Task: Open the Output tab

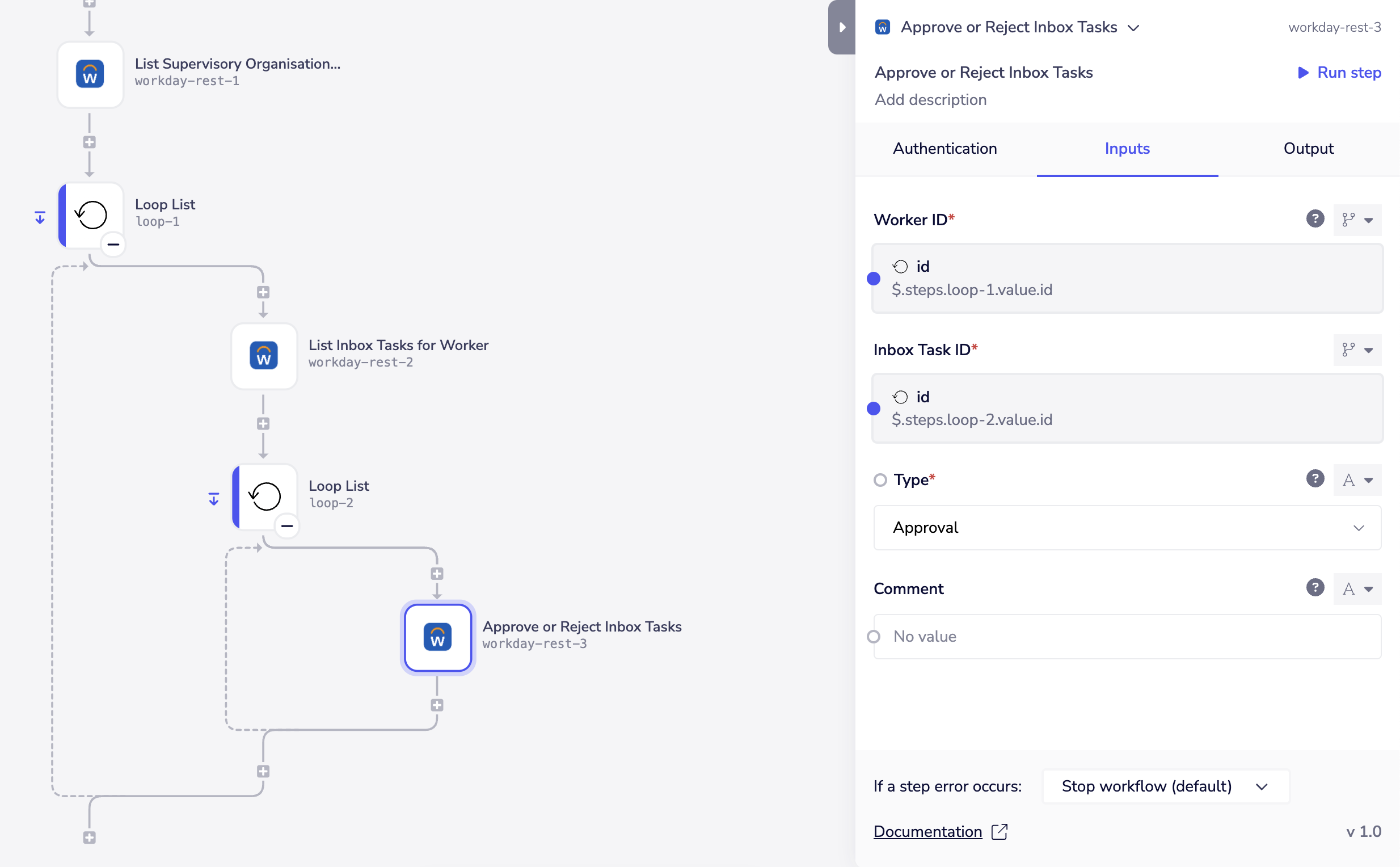Action: 1309,149
